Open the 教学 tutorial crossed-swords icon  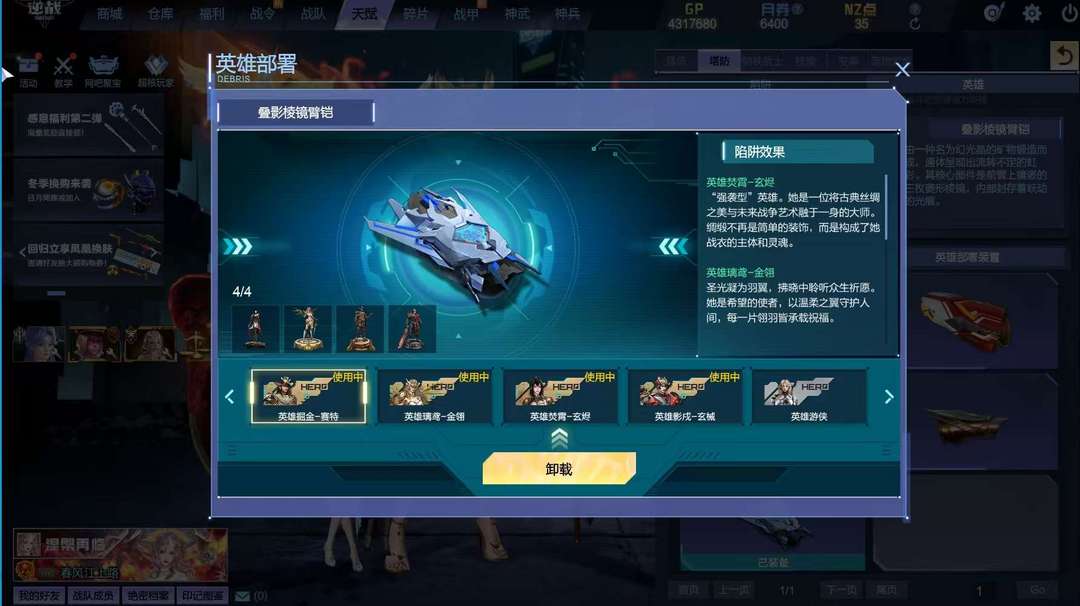pyautogui.click(x=63, y=70)
